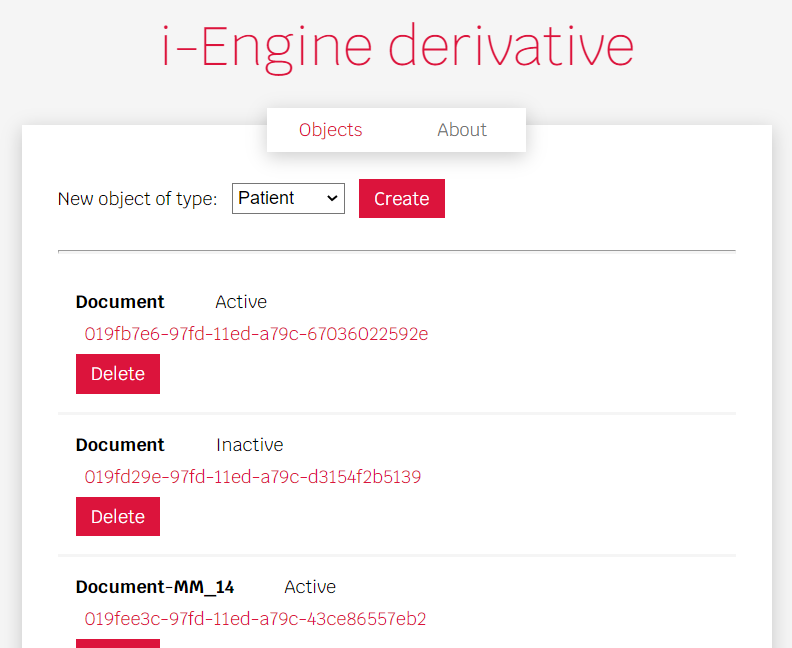Image resolution: width=792 pixels, height=648 pixels.
Task: Click the Active status of first Document
Action: tap(241, 302)
